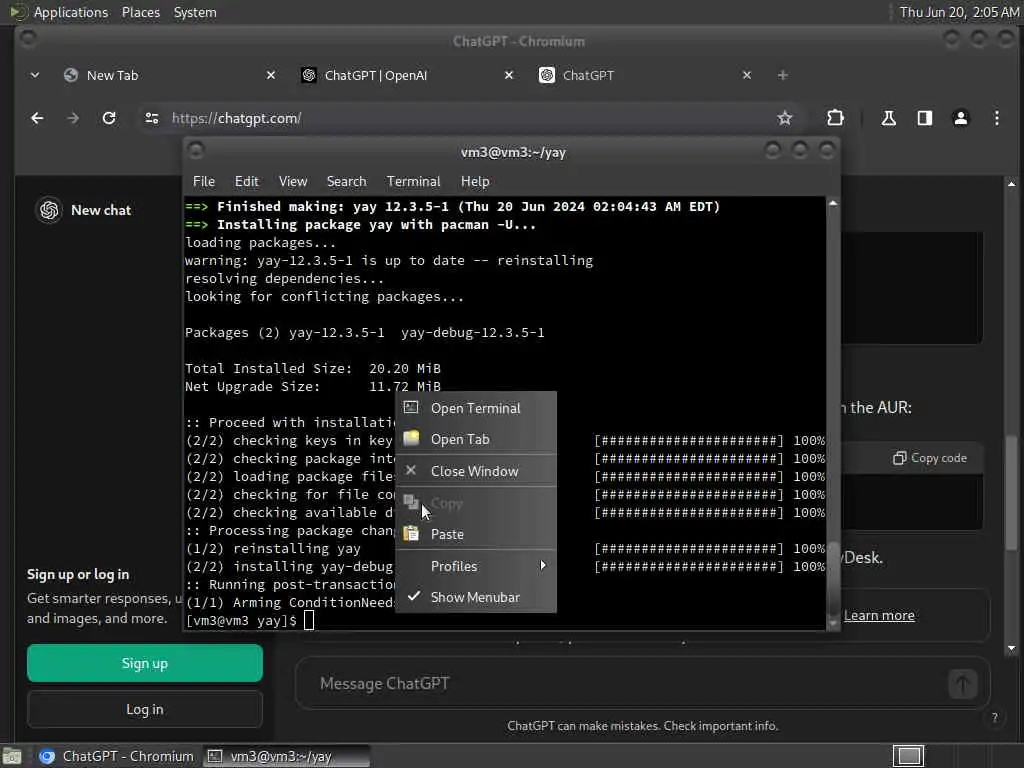Image resolution: width=1024 pixels, height=768 pixels.
Task: Click show desktop icon in taskbar
Action: 12,756
